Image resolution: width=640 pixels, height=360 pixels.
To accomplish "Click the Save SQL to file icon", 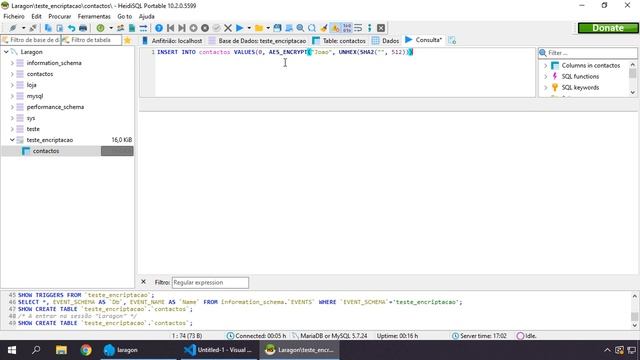I will (278, 28).
